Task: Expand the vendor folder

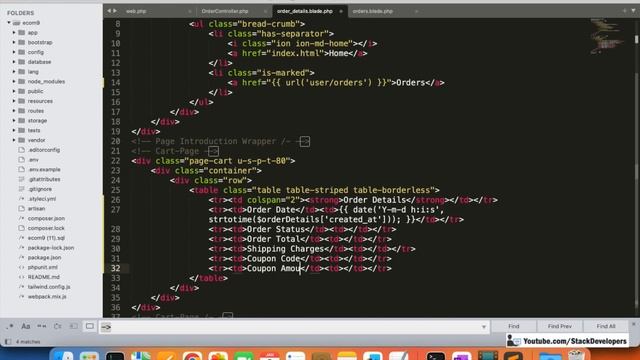Action: coord(14,140)
